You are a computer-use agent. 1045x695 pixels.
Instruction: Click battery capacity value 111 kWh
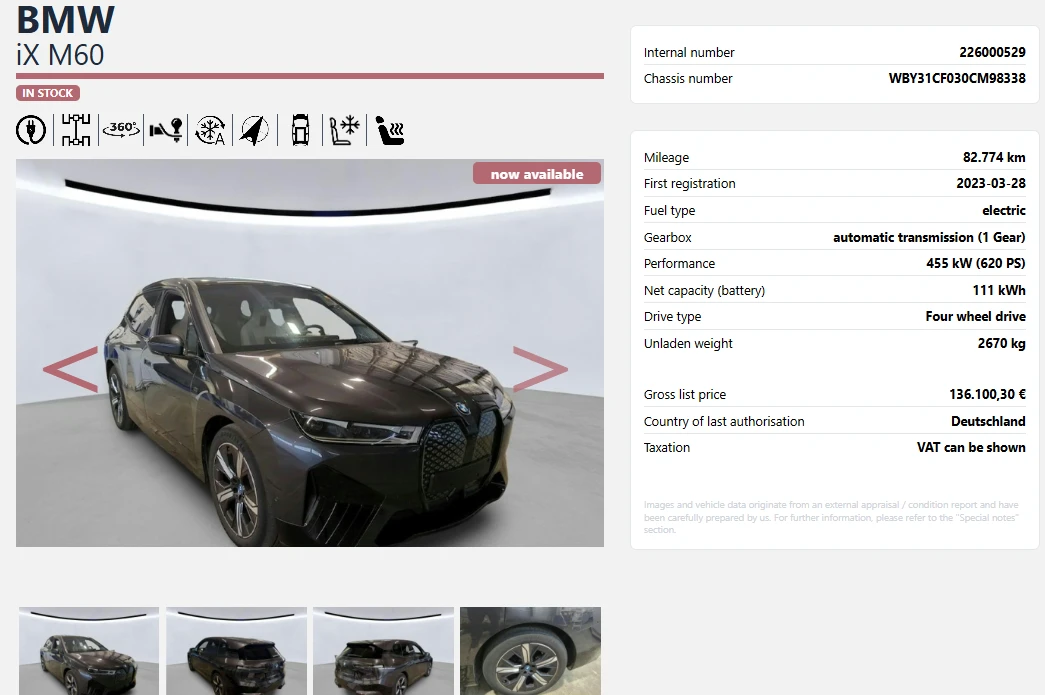tap(999, 290)
